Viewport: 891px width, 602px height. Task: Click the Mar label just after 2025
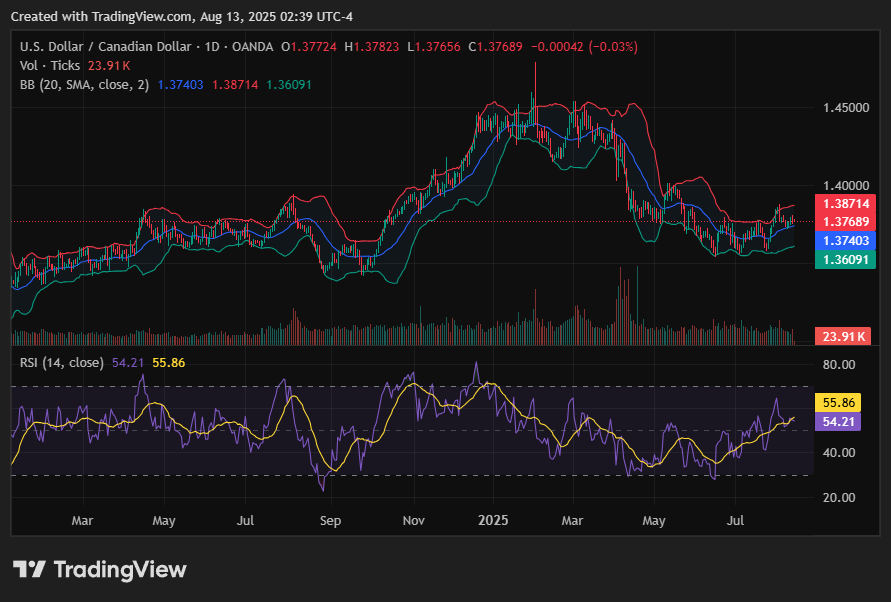coord(572,521)
